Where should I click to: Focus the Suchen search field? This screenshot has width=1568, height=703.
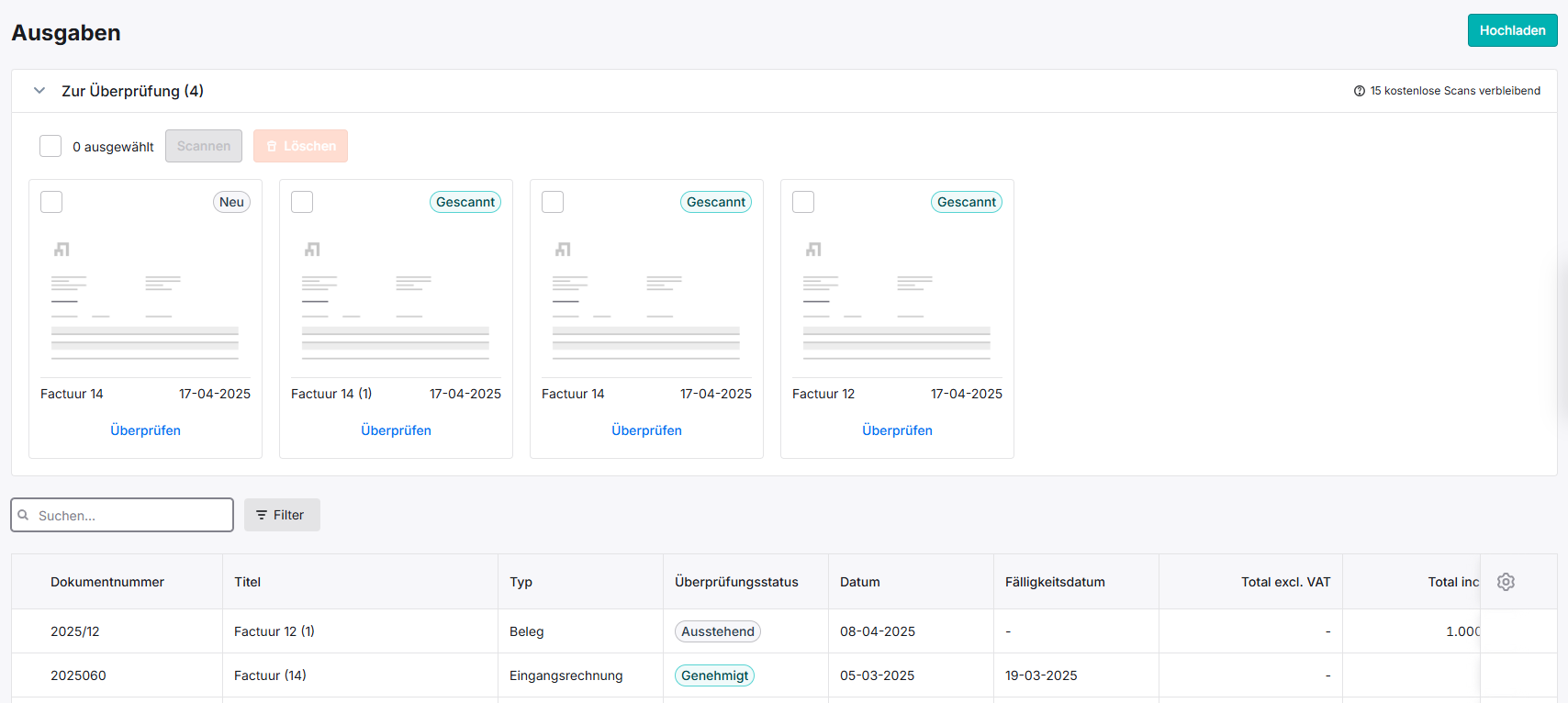click(x=122, y=515)
